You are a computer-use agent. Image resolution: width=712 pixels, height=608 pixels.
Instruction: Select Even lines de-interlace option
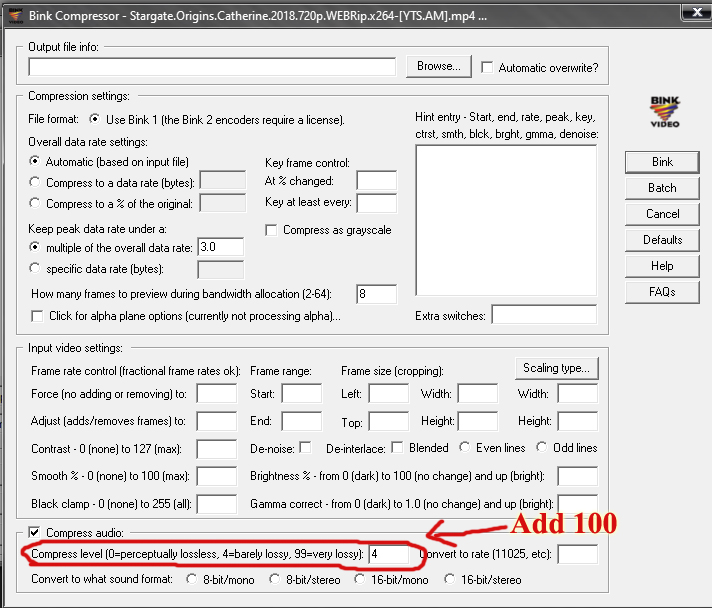pyautogui.click(x=464, y=447)
